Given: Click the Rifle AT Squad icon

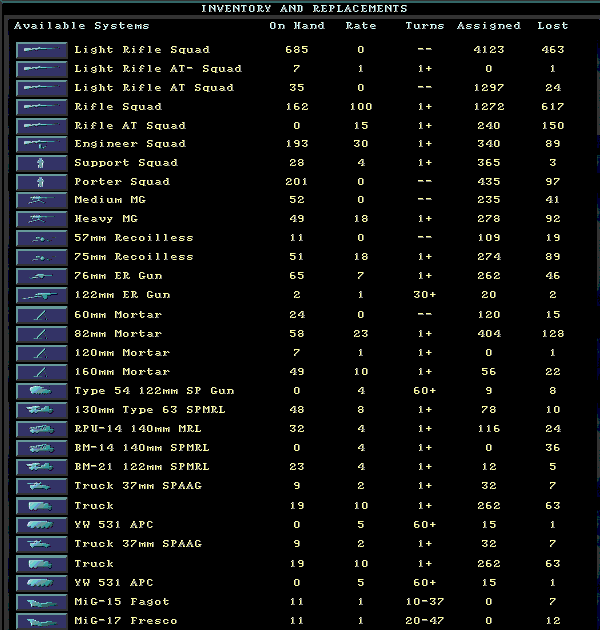Looking at the screenshot, I should click(42, 126).
